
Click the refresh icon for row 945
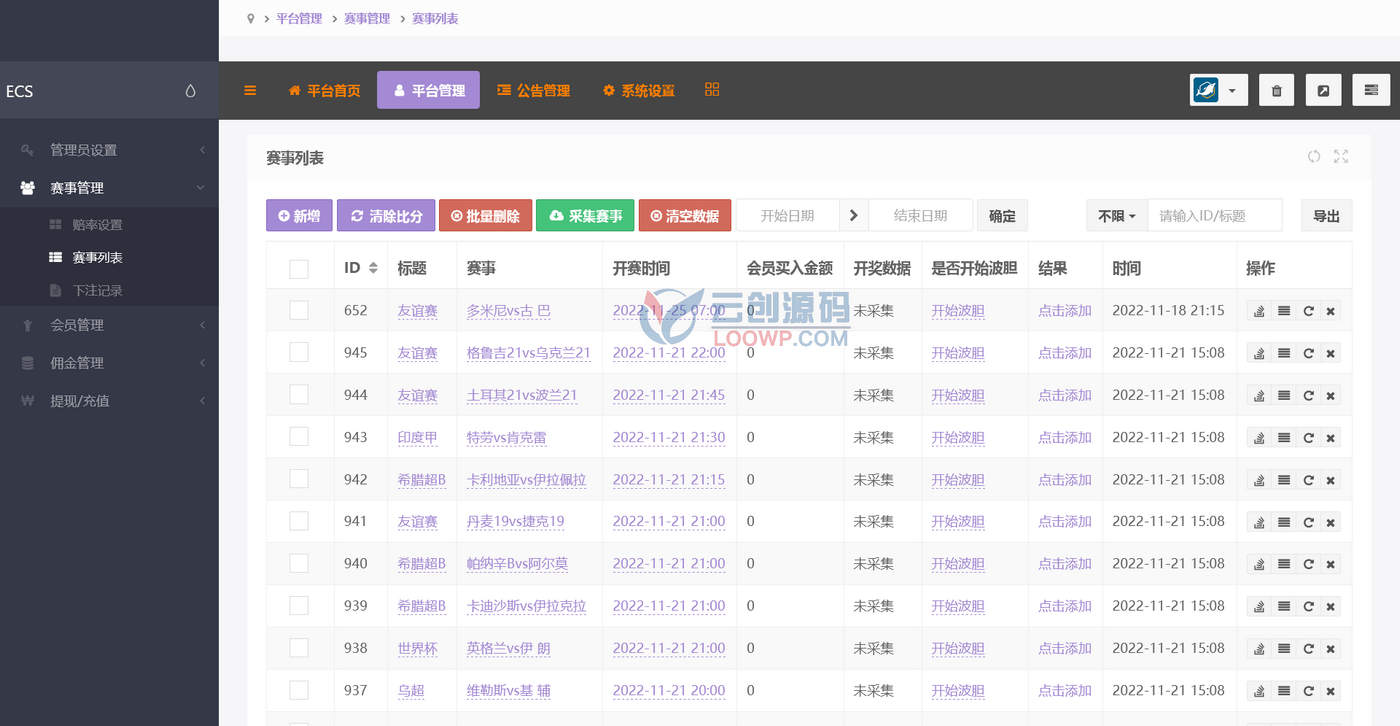point(1307,353)
